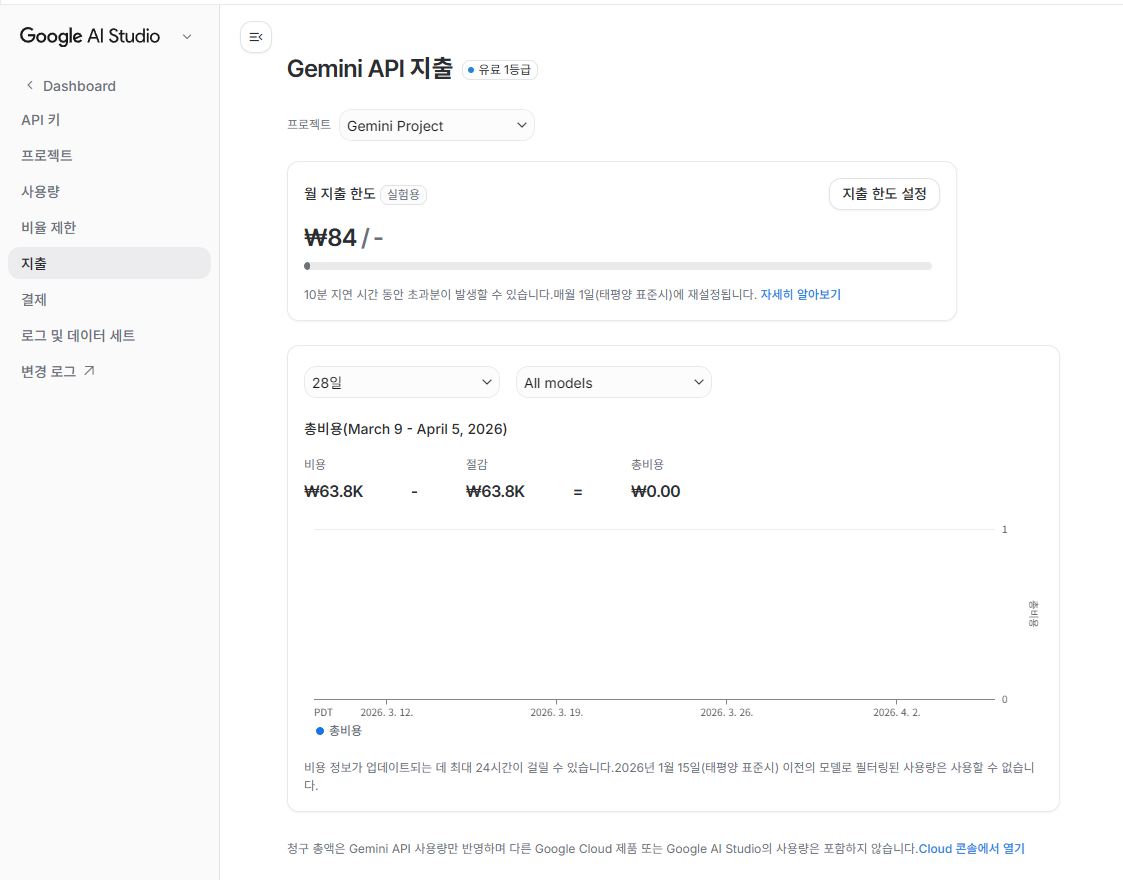This screenshot has height=880, width=1123.
Task: Click the 유료 1등급 badge
Action: pyautogui.click(x=499, y=70)
